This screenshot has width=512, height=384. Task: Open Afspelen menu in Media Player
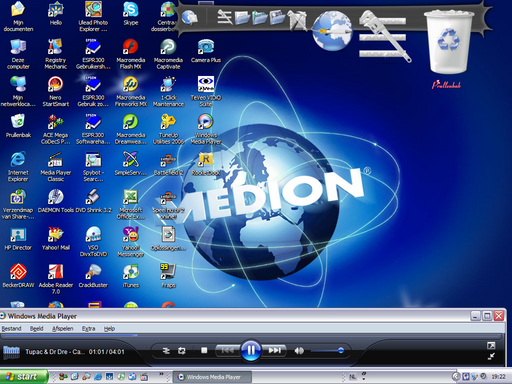click(62, 328)
